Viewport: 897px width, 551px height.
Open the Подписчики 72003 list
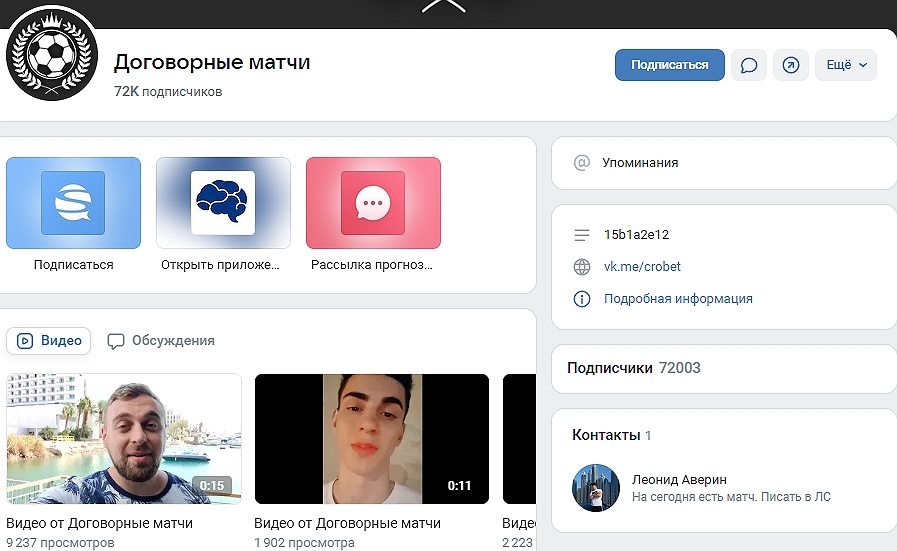634,368
